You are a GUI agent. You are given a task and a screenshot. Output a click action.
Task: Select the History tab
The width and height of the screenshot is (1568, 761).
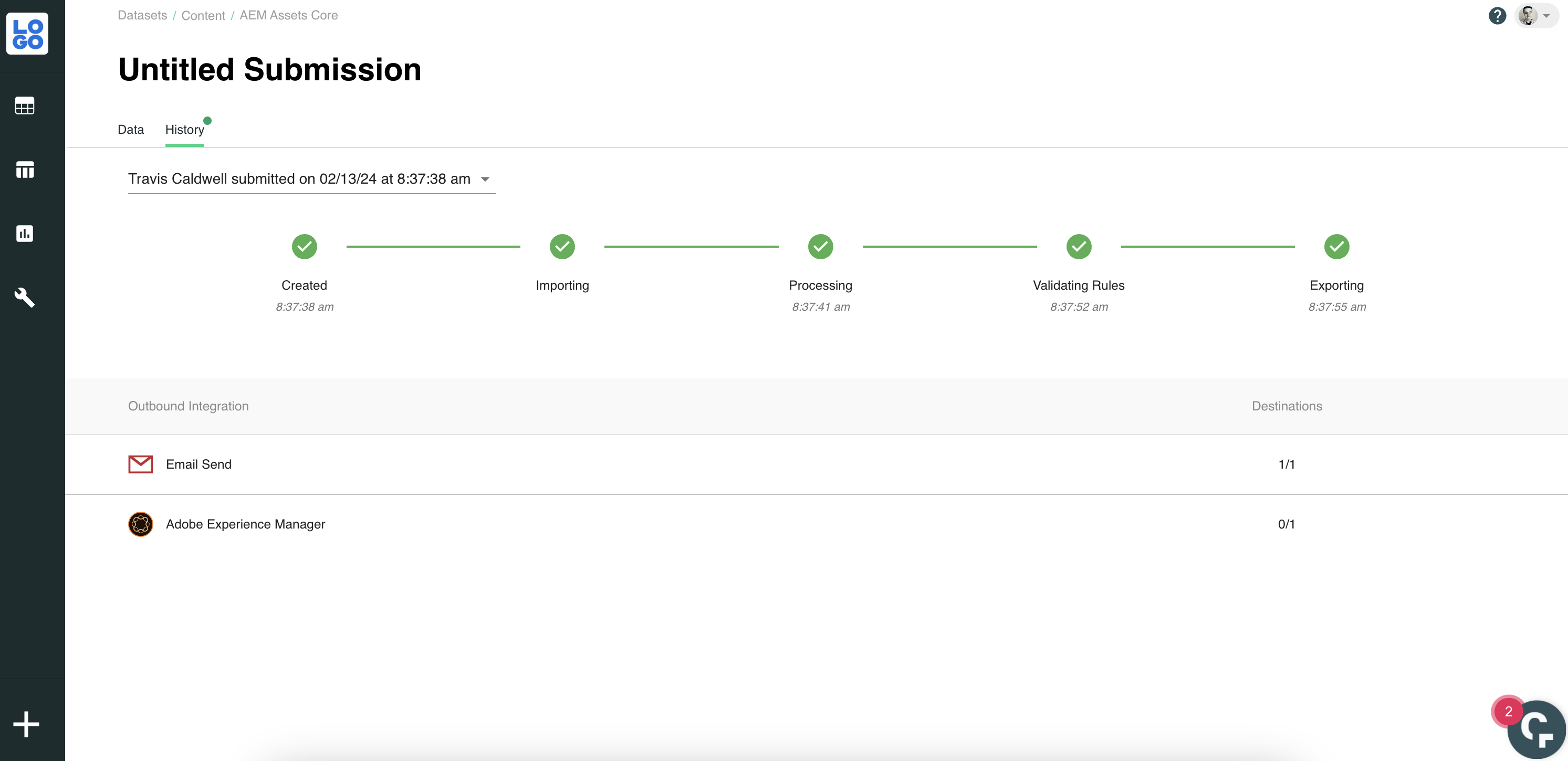(x=184, y=130)
